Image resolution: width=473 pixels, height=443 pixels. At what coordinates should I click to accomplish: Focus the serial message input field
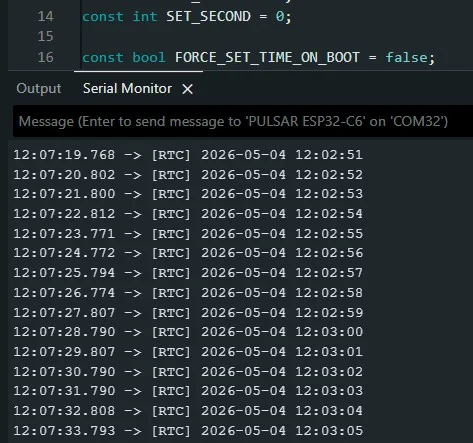pos(243,121)
